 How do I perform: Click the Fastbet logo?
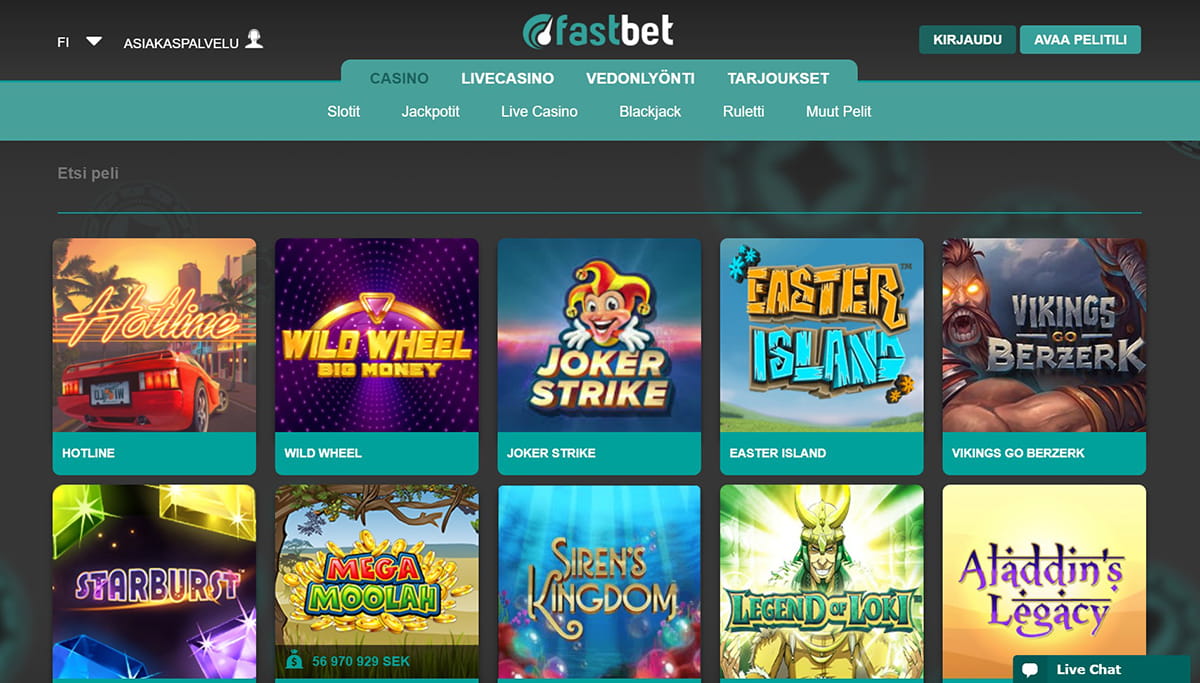coord(598,30)
